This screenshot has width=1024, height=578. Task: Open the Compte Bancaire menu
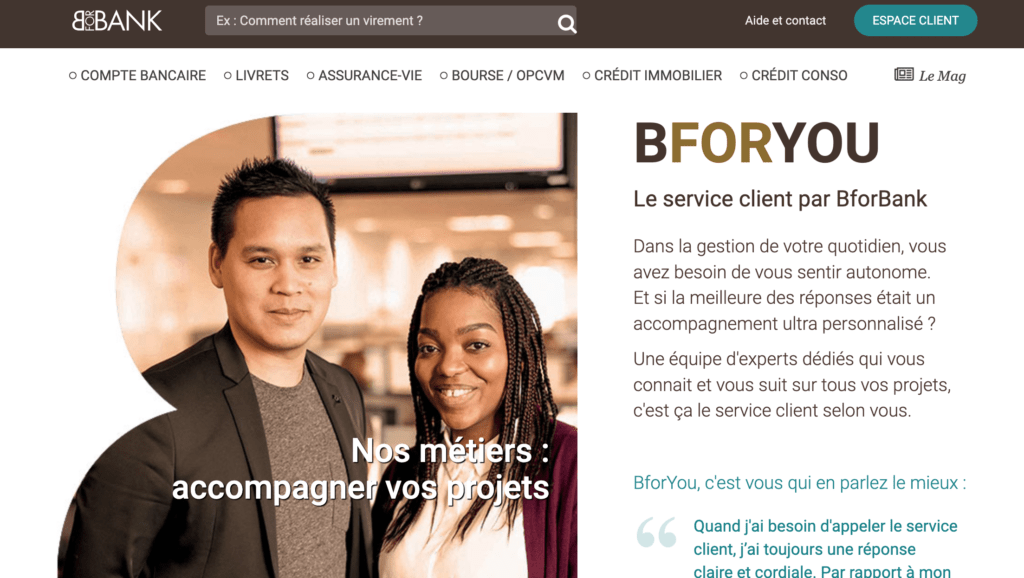(x=143, y=76)
